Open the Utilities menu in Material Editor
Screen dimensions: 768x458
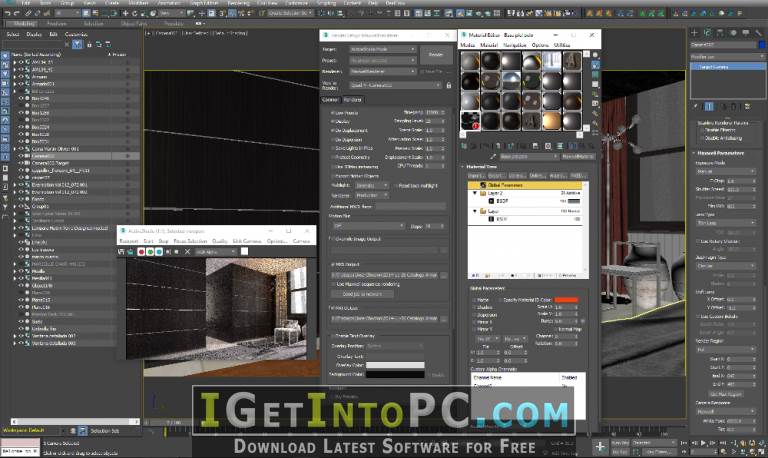(x=562, y=45)
